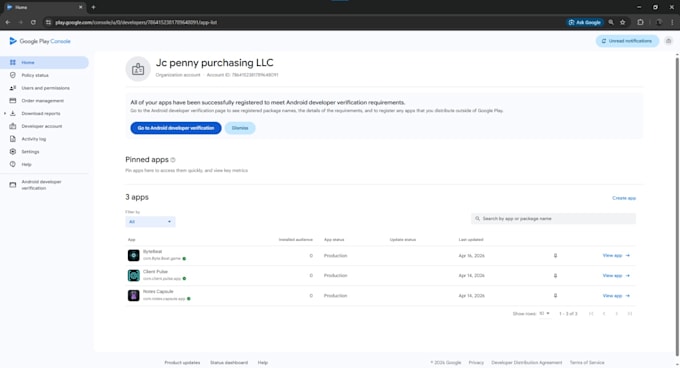Open the Filter by All dropdown
The height and width of the screenshot is (368, 680).
point(150,221)
